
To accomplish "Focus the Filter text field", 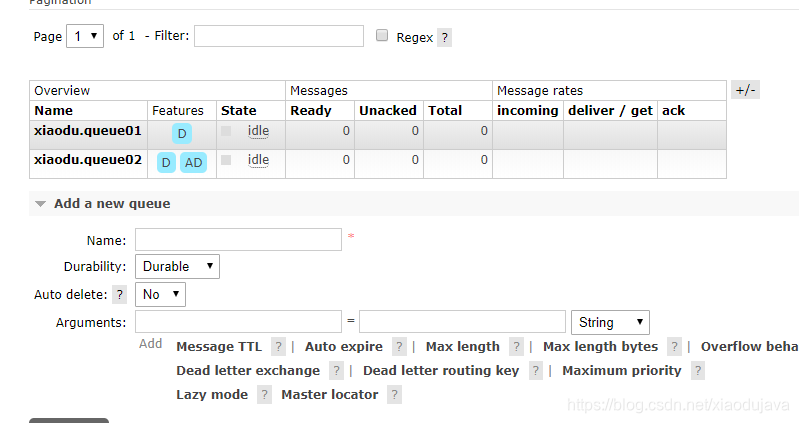I will coord(279,36).
